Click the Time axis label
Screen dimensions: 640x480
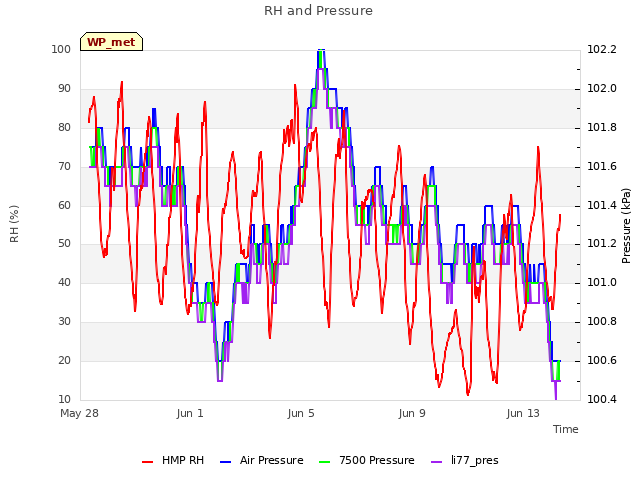566,429
